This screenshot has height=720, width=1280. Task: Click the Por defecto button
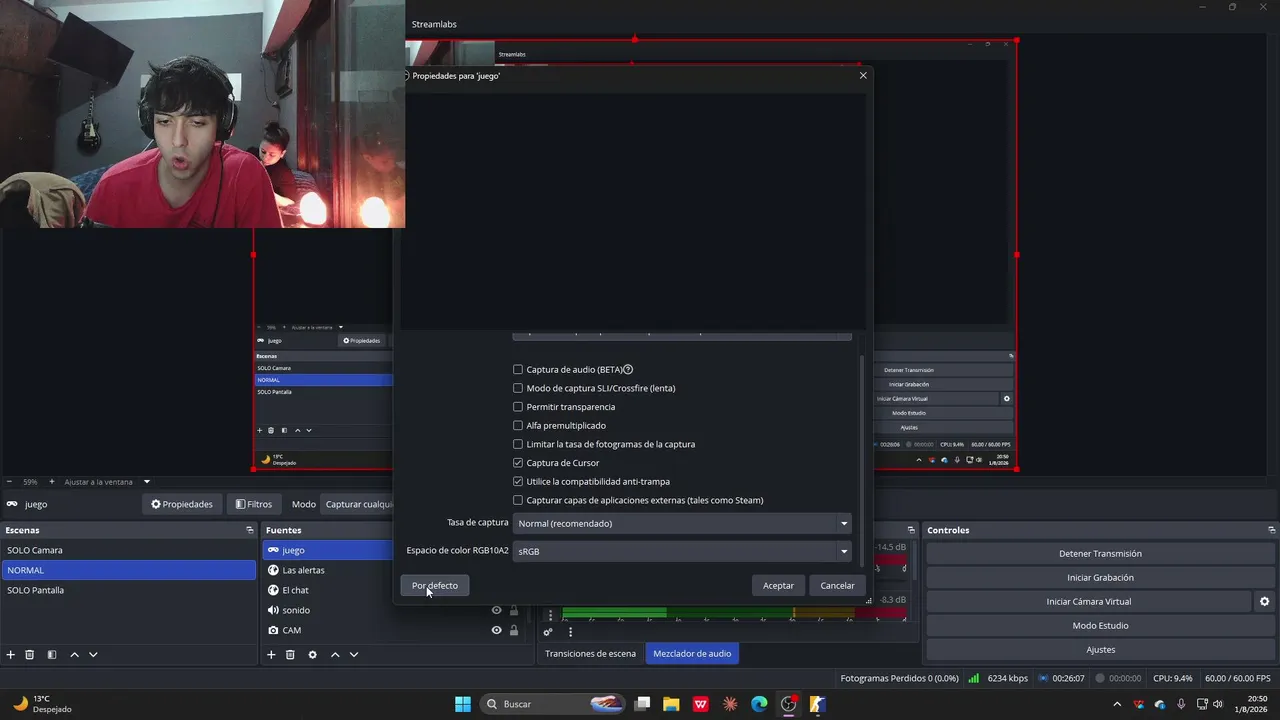[x=435, y=586]
